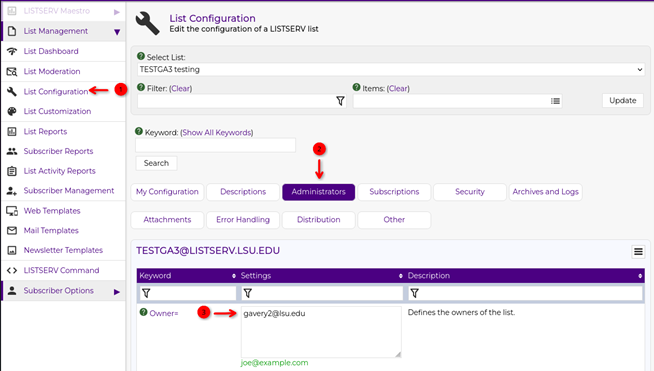Click the help icon beside Owner= keyword

coord(143,312)
